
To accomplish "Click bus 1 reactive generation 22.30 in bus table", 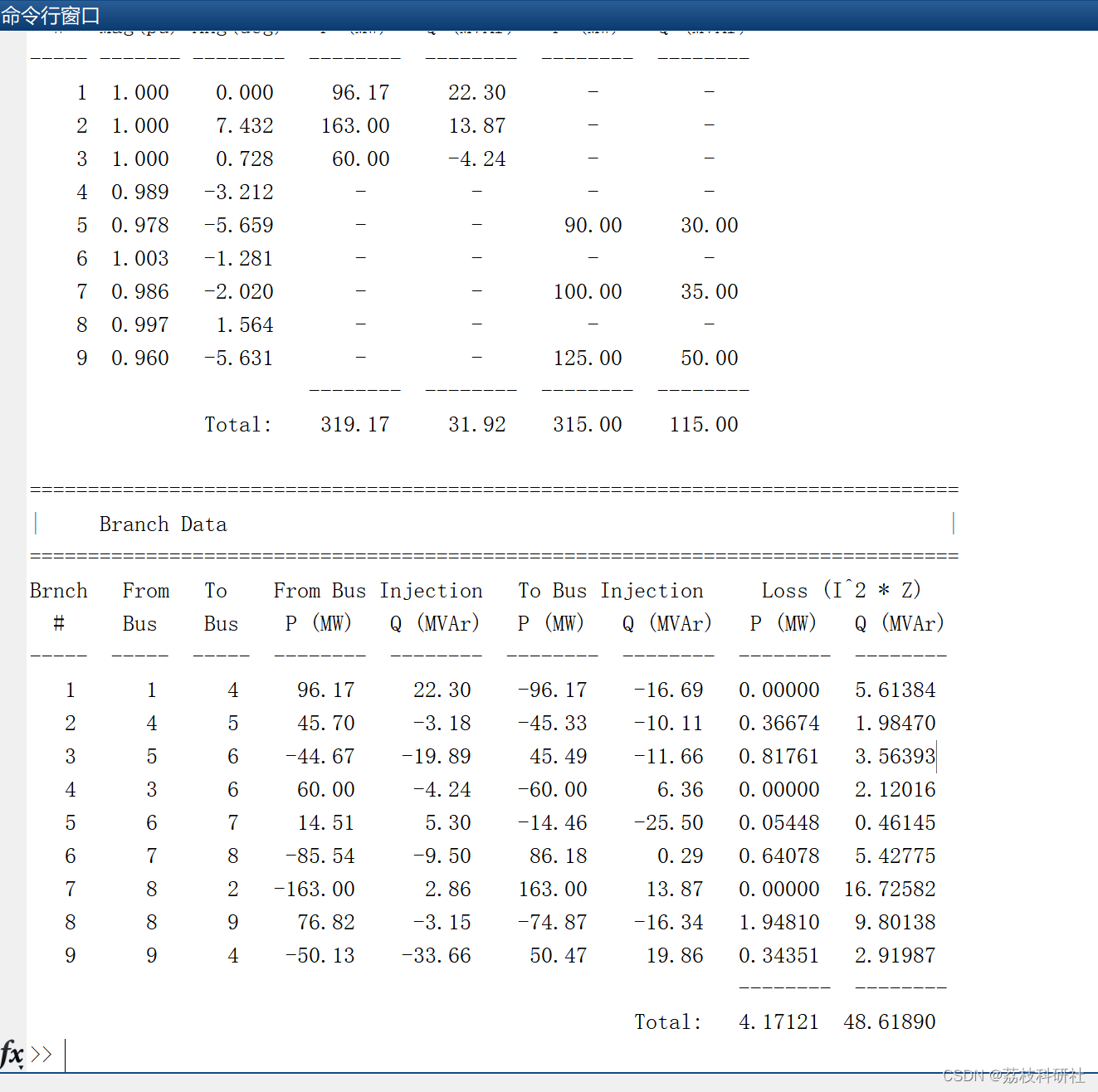I will point(477,93).
